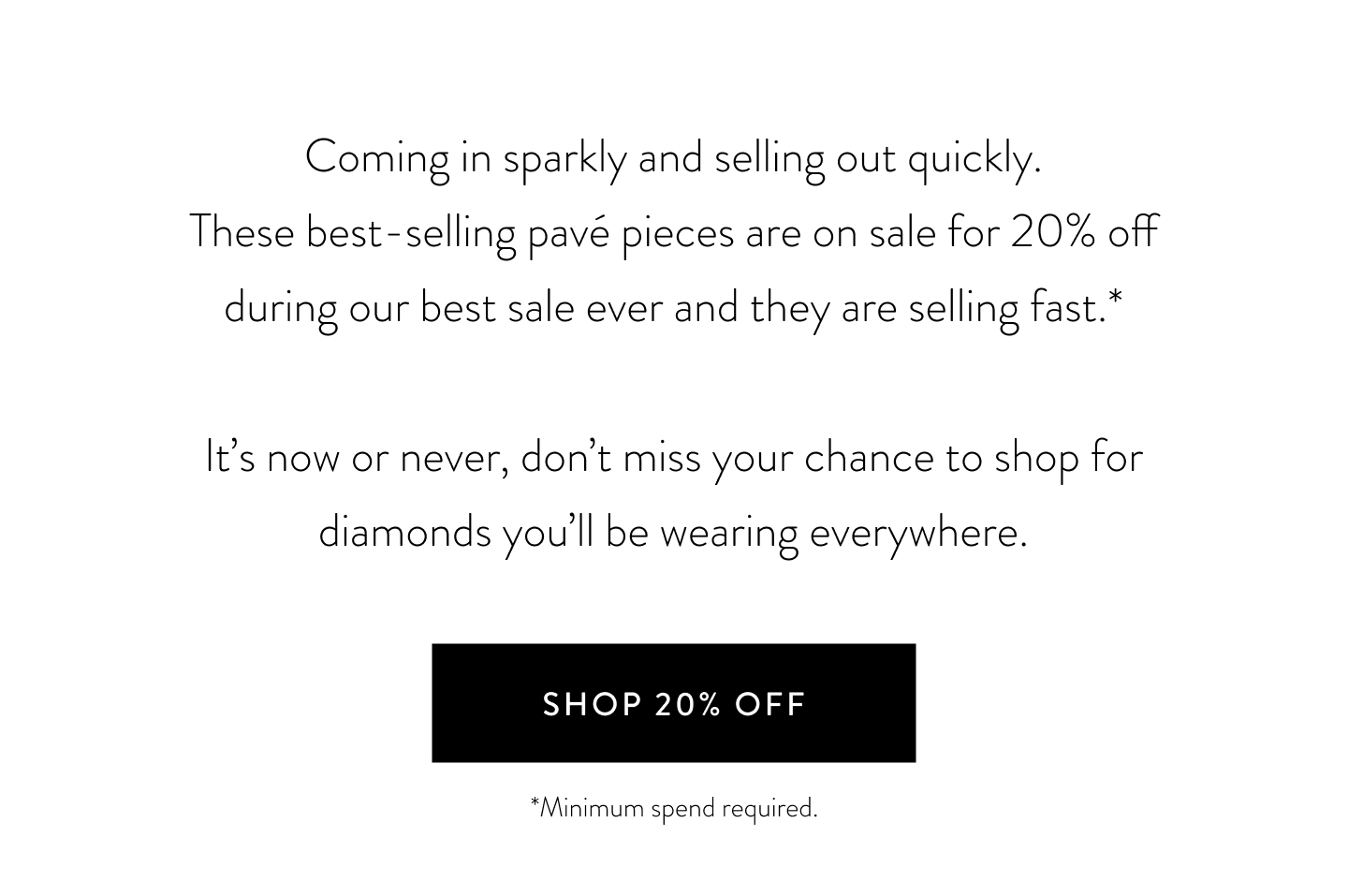
Task: Click the word 'never,' in the fourth line
Action: click(455, 460)
